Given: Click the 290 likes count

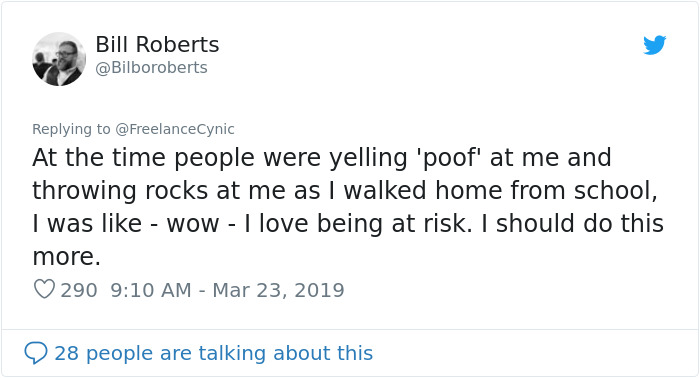Looking at the screenshot, I should [79, 290].
